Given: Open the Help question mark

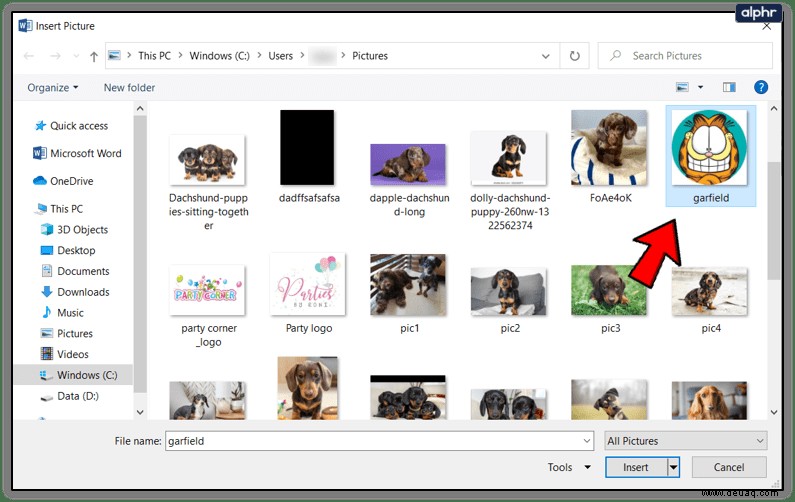Looking at the screenshot, I should click(x=761, y=87).
